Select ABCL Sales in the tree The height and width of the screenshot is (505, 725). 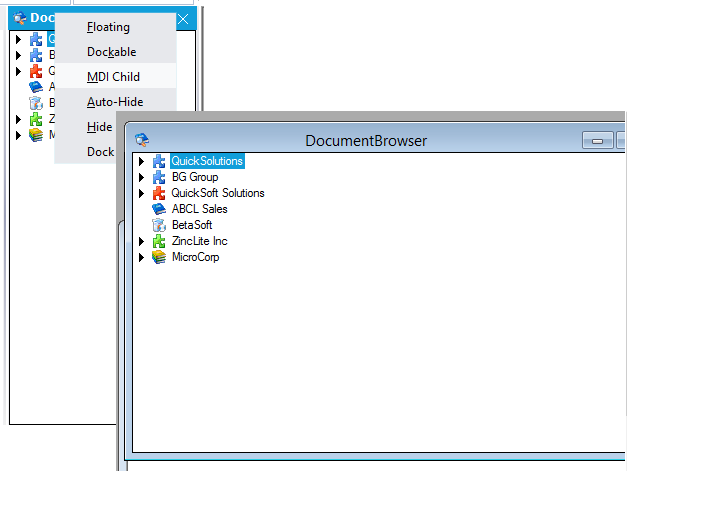pyautogui.click(x=200, y=209)
